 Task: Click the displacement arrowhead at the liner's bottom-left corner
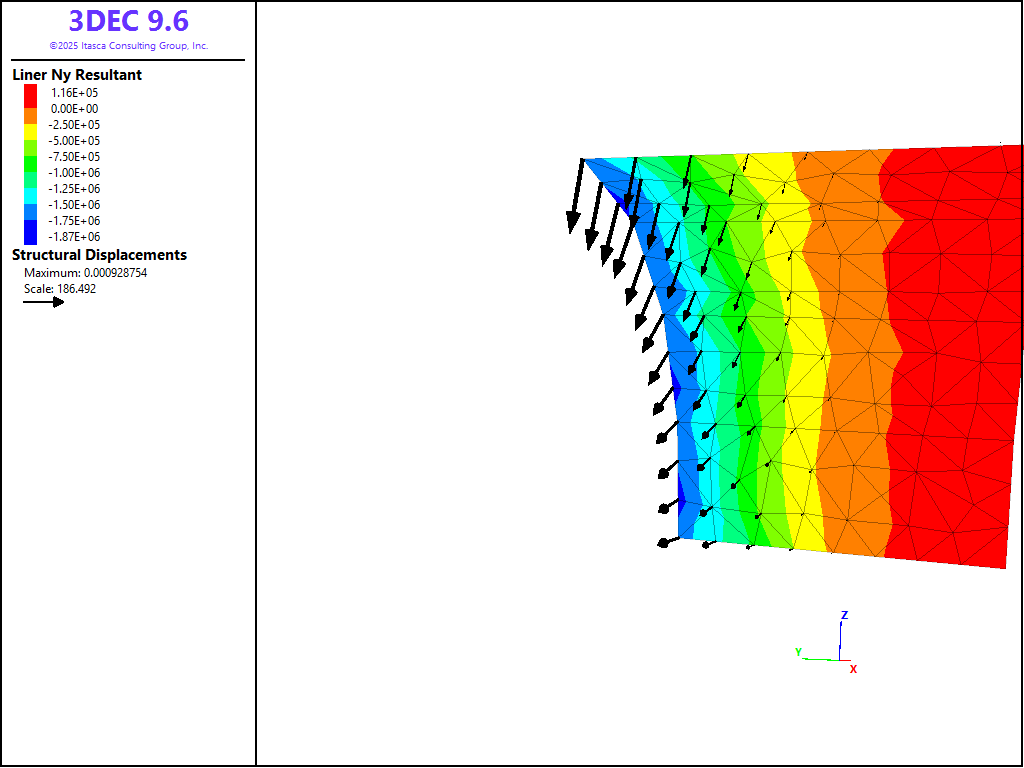(x=663, y=543)
